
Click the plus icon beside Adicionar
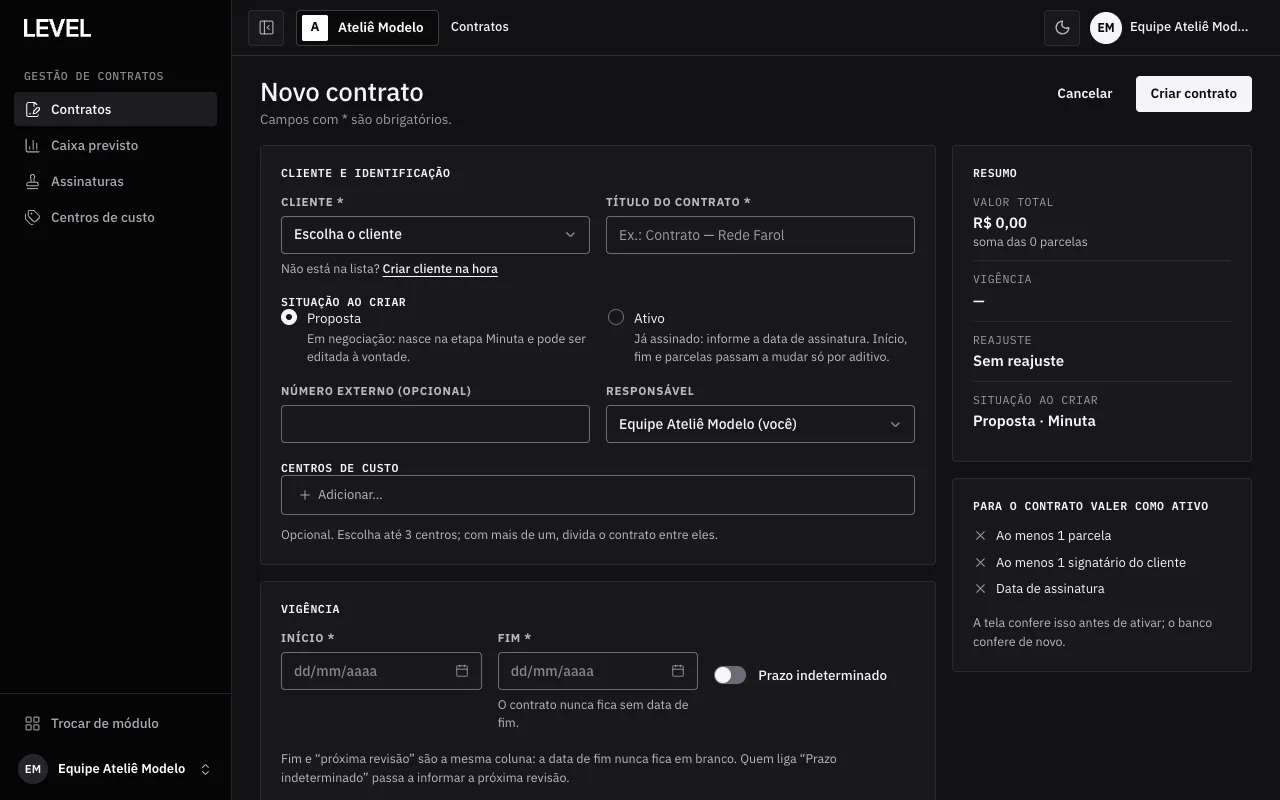tap(305, 495)
